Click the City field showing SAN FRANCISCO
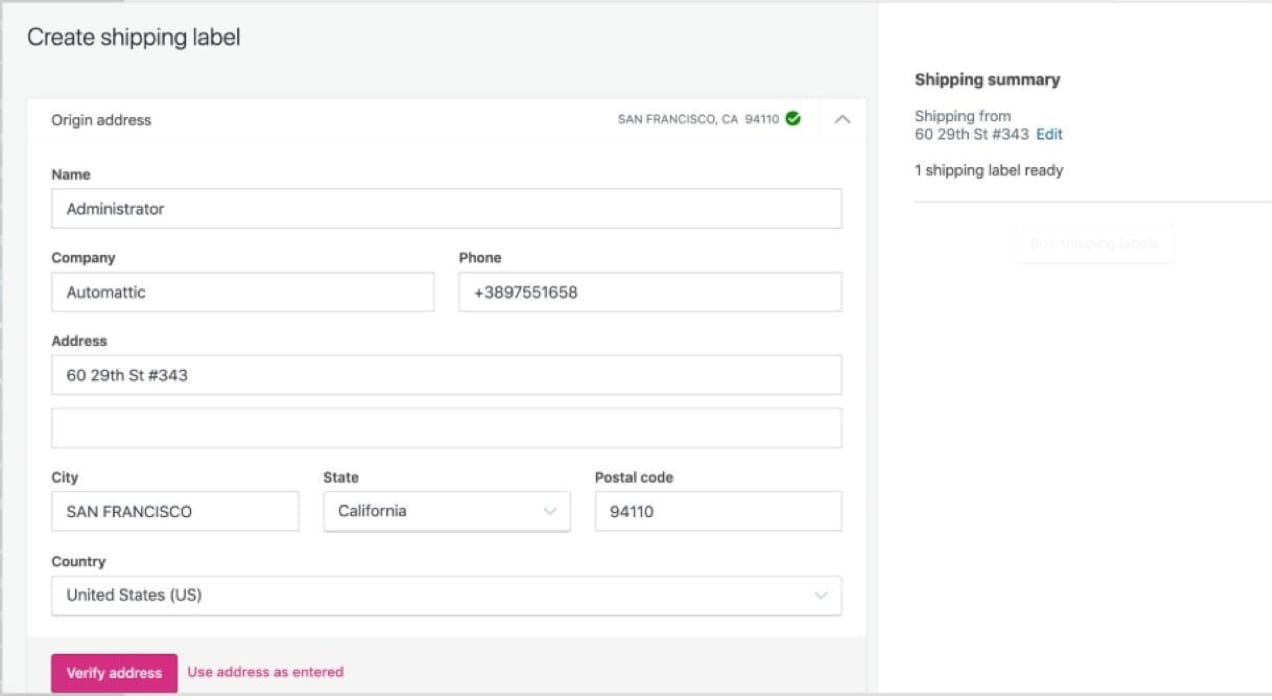Viewport: 1272px width, 700px height. tap(175, 511)
